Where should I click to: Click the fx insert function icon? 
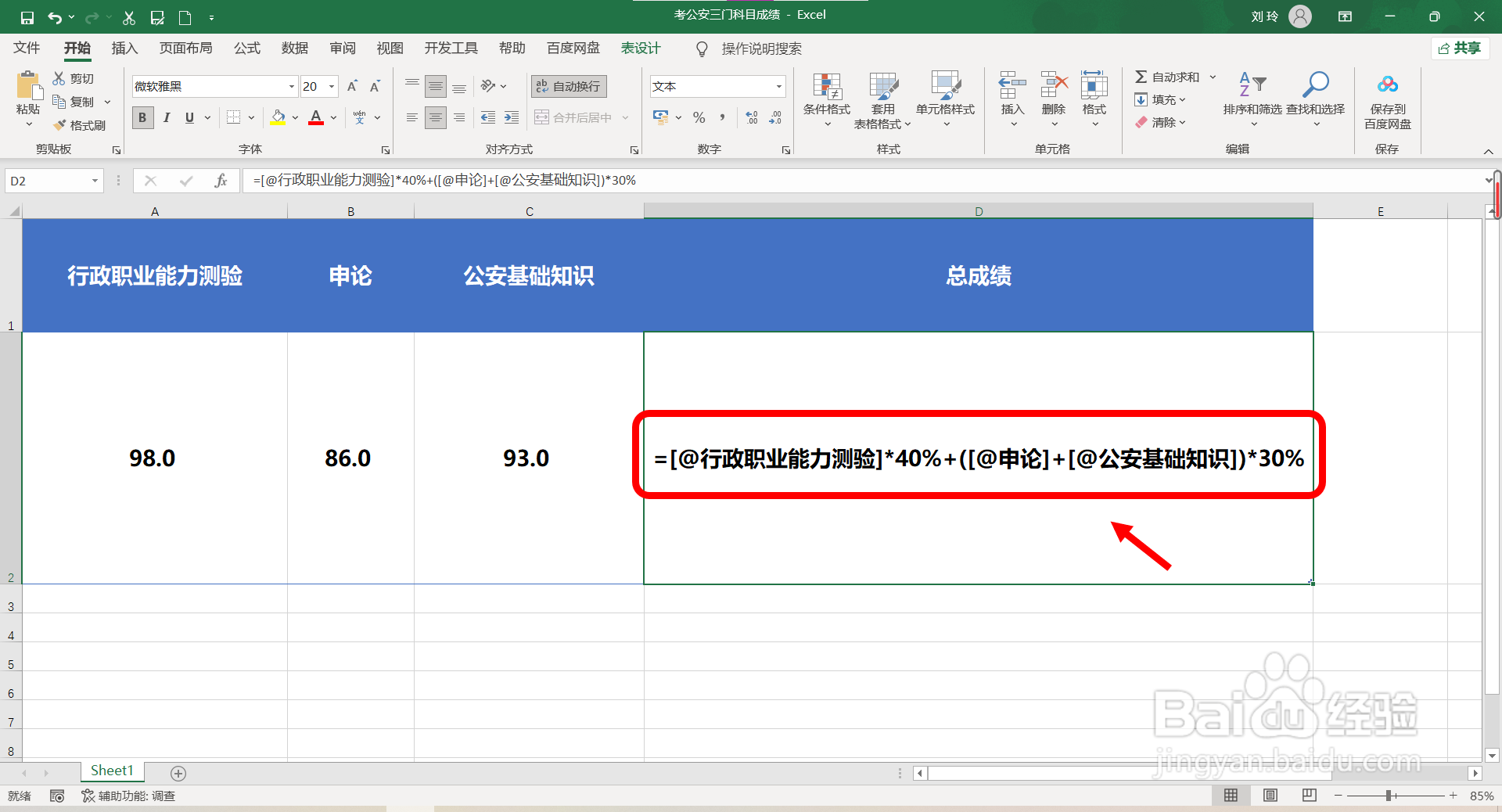221,181
